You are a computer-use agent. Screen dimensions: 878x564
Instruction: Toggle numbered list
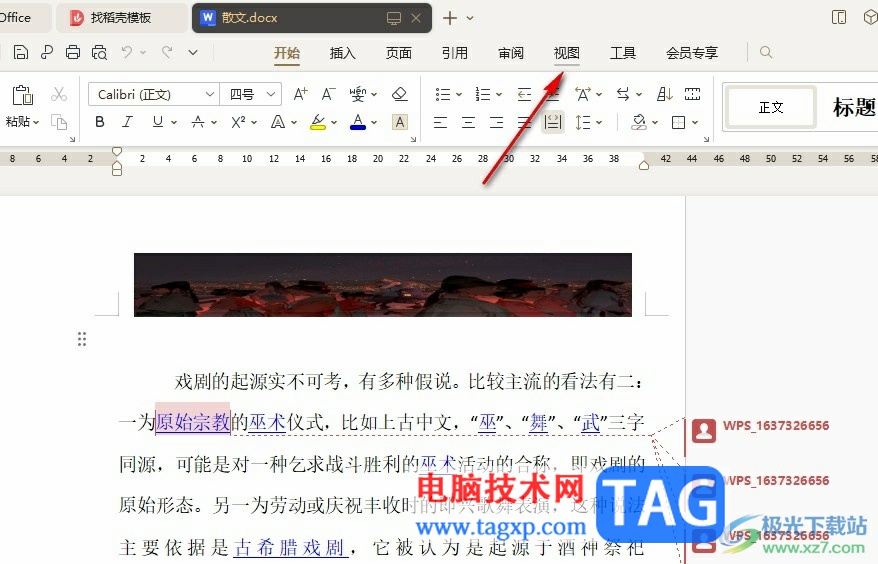(x=483, y=94)
